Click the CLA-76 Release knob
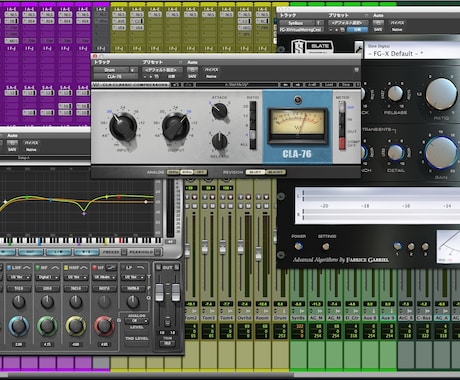The image size is (460, 380). 219,142
